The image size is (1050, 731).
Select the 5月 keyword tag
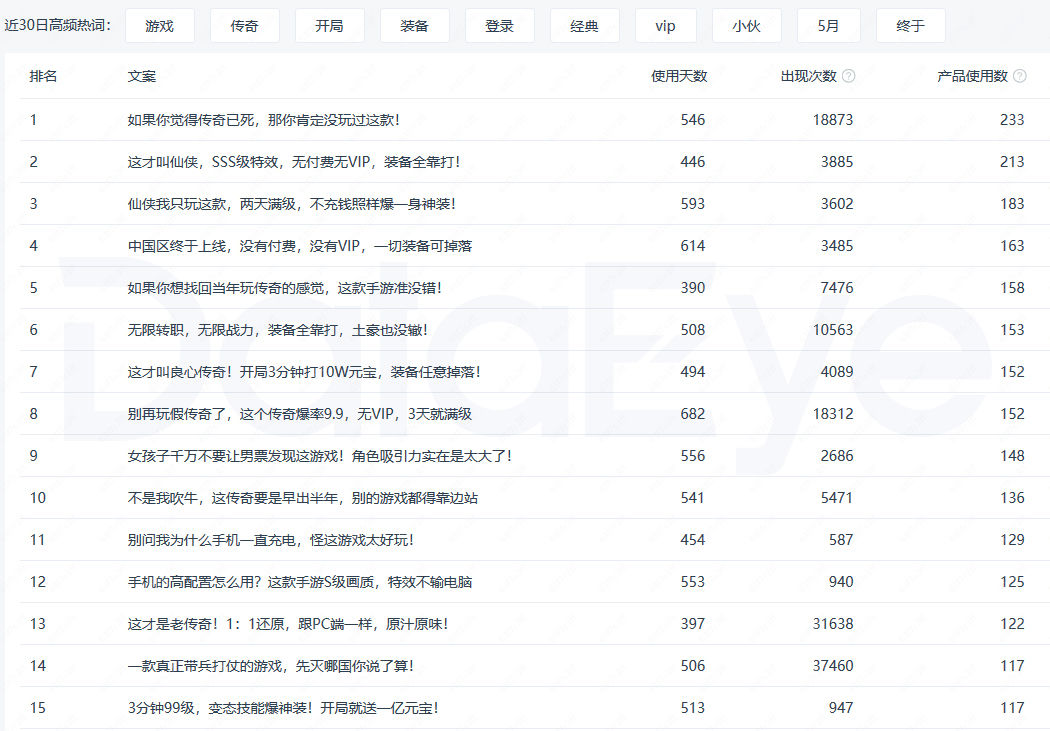(x=828, y=26)
